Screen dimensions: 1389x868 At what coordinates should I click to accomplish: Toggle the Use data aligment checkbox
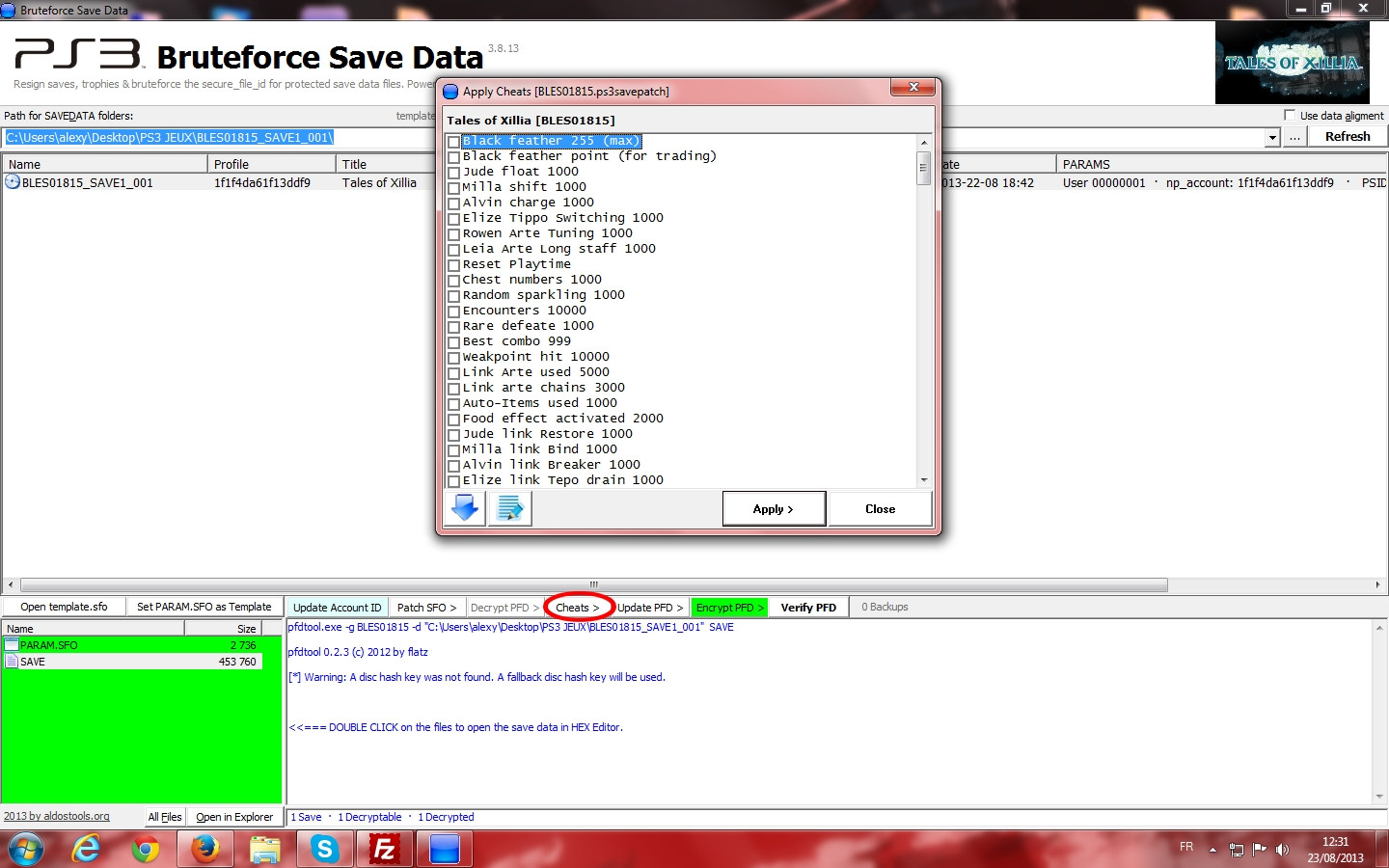coord(1290,115)
